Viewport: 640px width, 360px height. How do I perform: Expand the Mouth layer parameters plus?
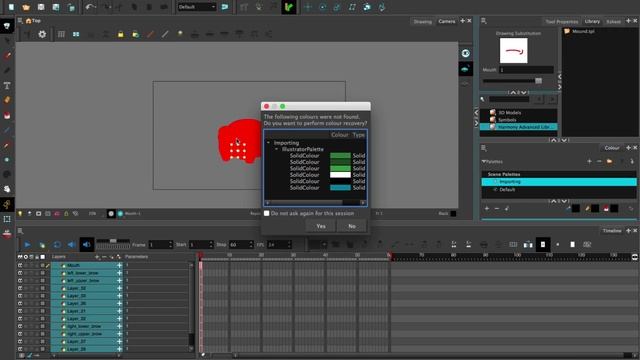coord(120,265)
